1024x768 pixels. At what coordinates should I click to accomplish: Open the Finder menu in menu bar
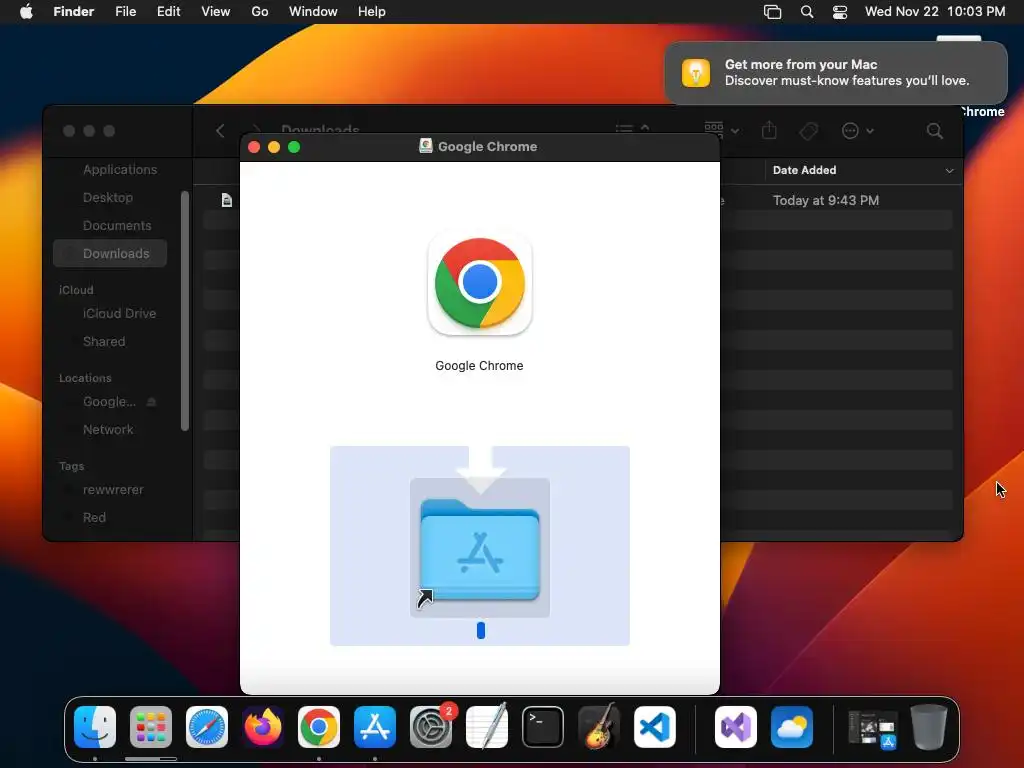74,12
